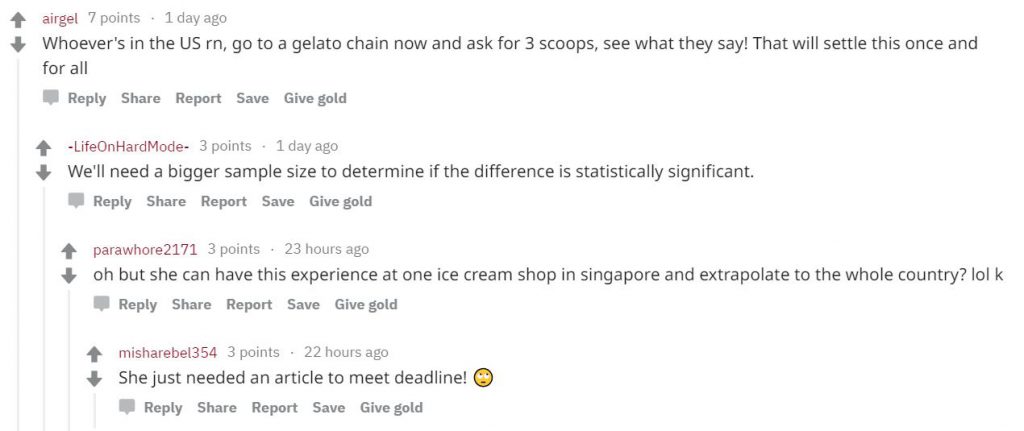Reply to airgel's gelato comment

[87, 99]
